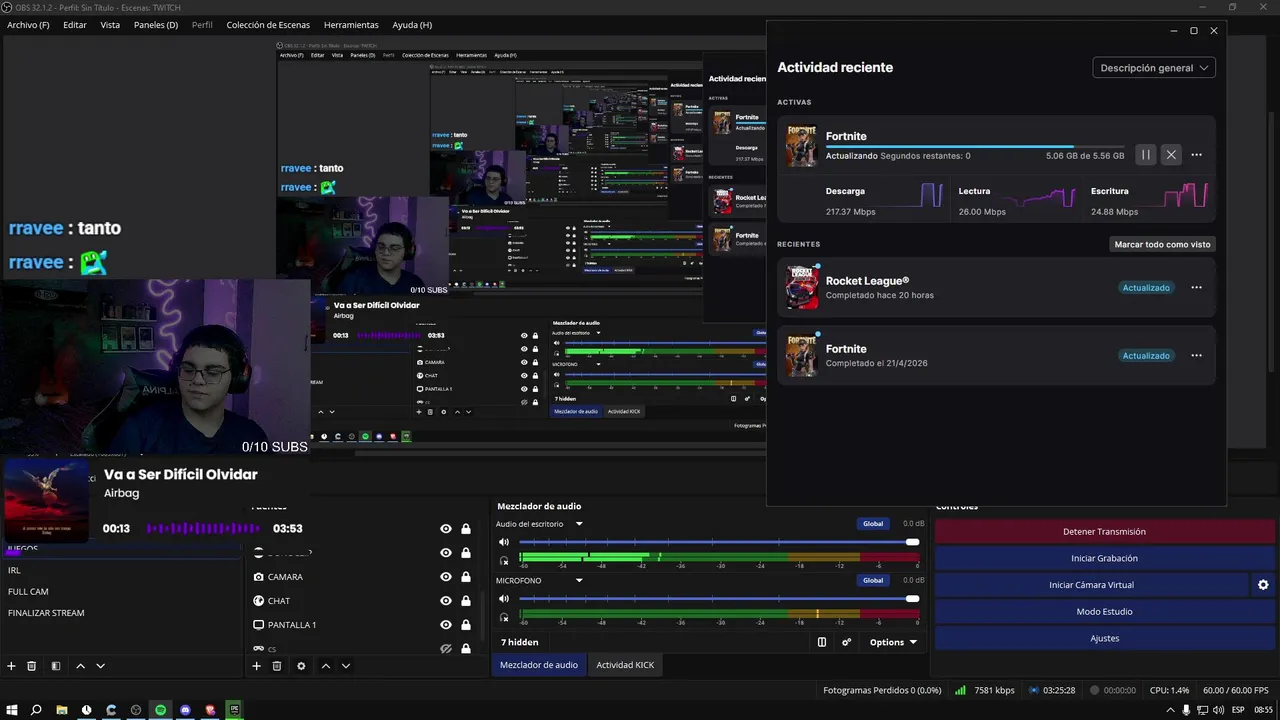1280x720 pixels.
Task: Click Iniciar Grabación button
Action: [1104, 558]
